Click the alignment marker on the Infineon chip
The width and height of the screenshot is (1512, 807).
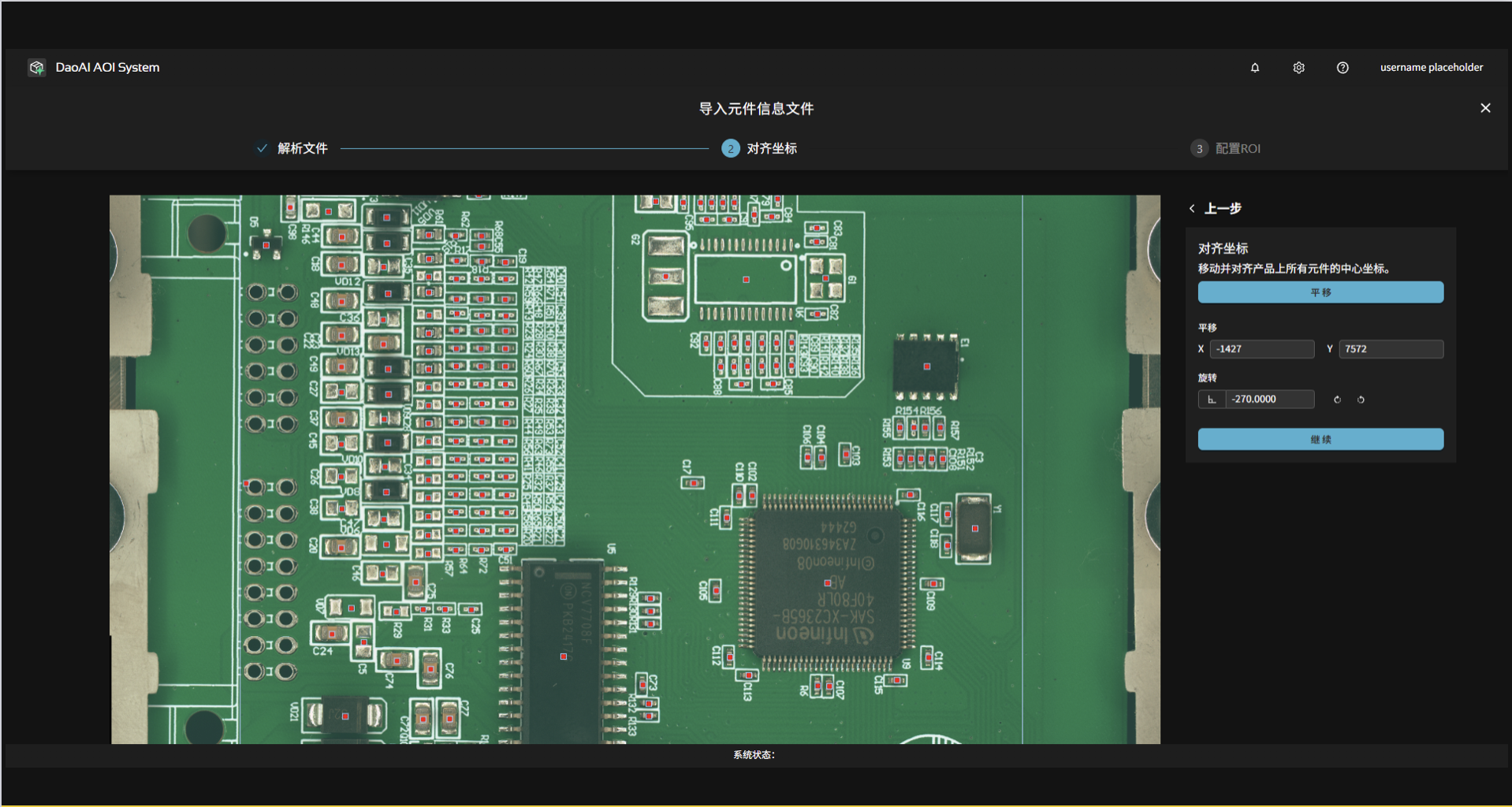pos(828,582)
